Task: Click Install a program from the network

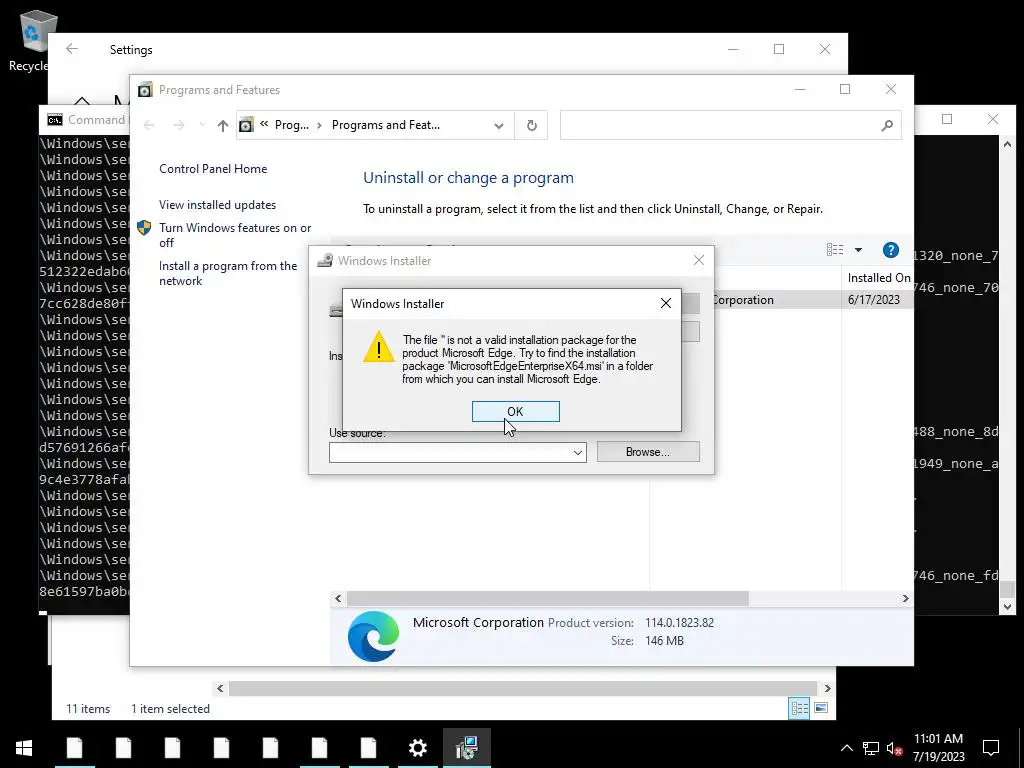Action: coord(228,273)
